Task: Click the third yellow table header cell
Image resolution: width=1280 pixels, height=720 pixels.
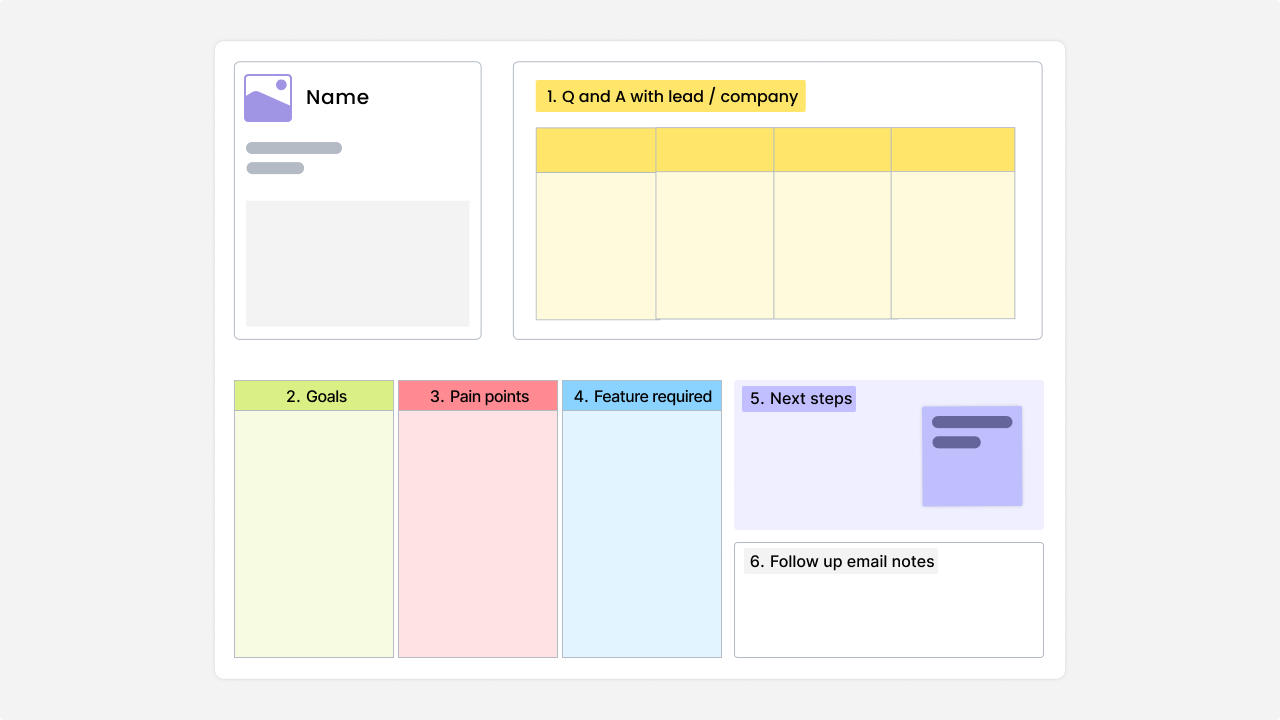Action: (x=832, y=150)
